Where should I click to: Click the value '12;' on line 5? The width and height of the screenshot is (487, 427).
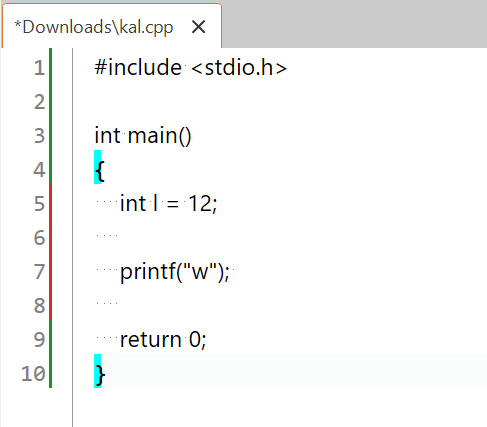(x=203, y=203)
